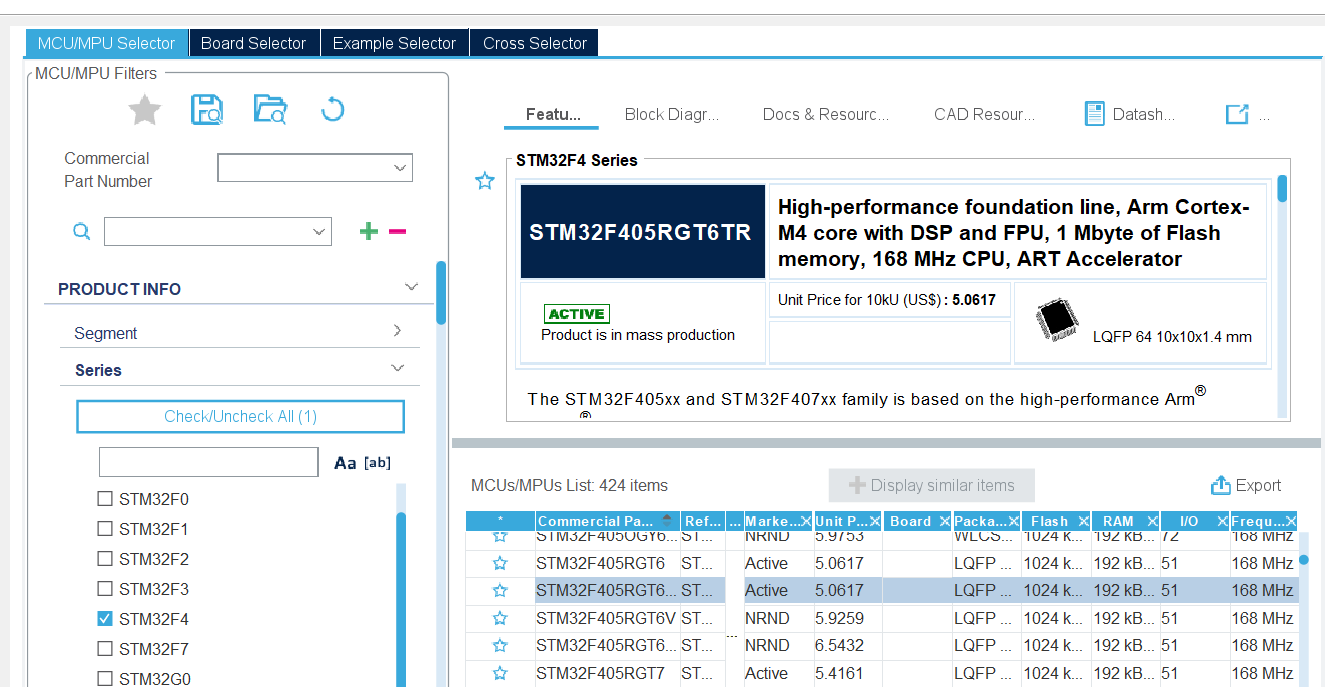Click the LQFP 64 package chip image
Screen dimensions: 1325x687
click(x=1057, y=319)
